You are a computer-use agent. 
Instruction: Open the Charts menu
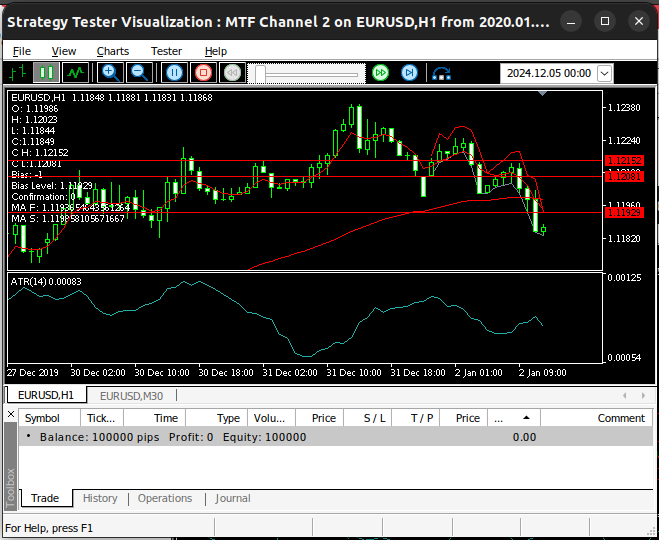(x=113, y=51)
